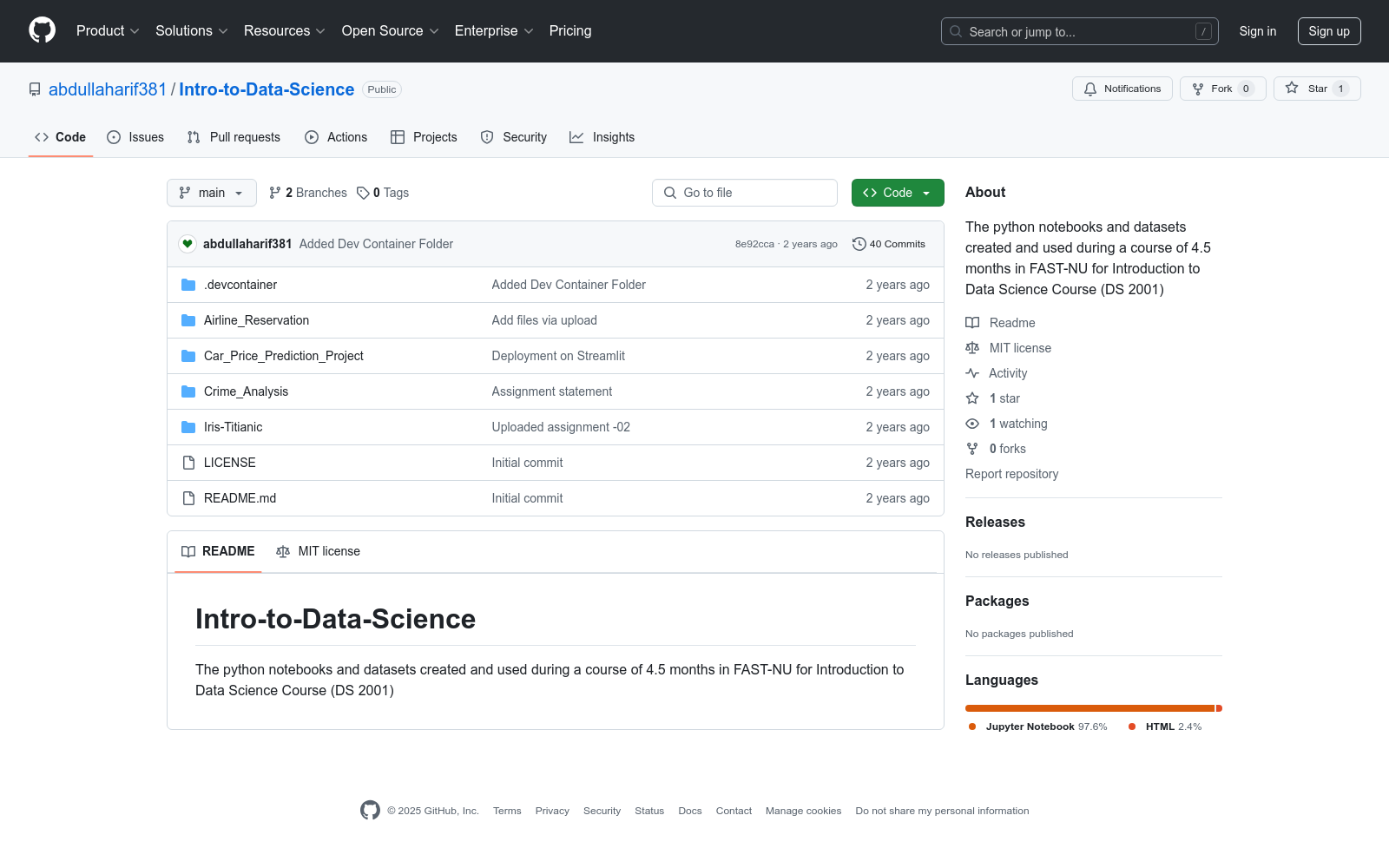
Task: Open the HTML 2.4% language link
Action: [1165, 727]
